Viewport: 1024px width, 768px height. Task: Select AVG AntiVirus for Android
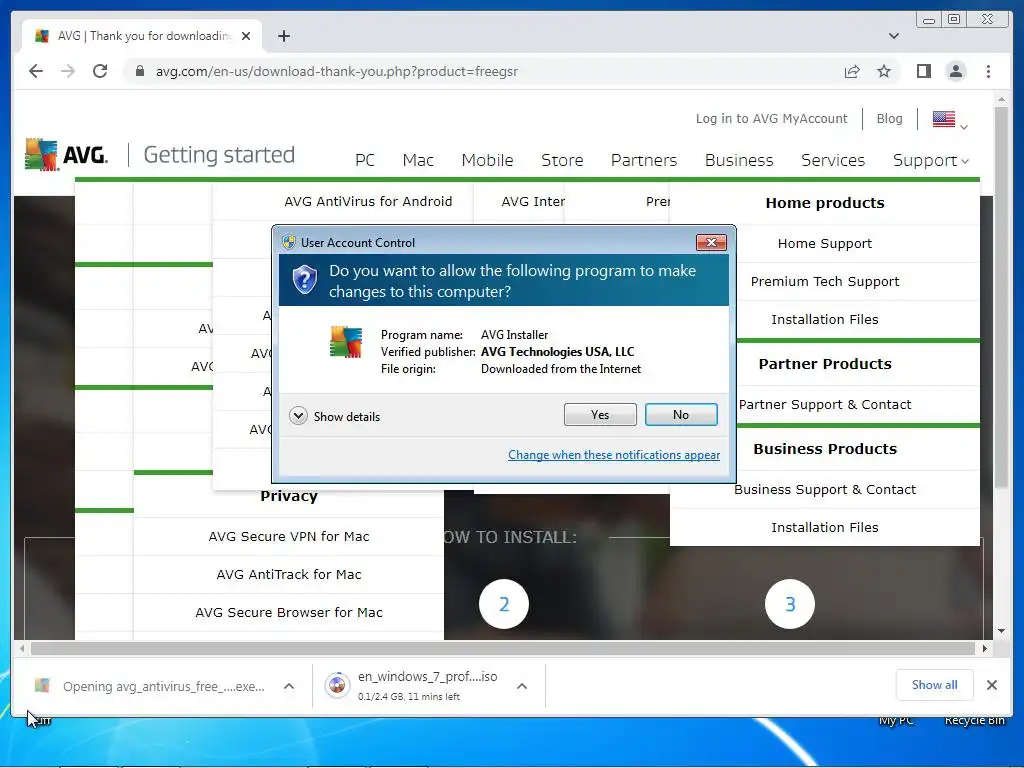[x=368, y=201]
